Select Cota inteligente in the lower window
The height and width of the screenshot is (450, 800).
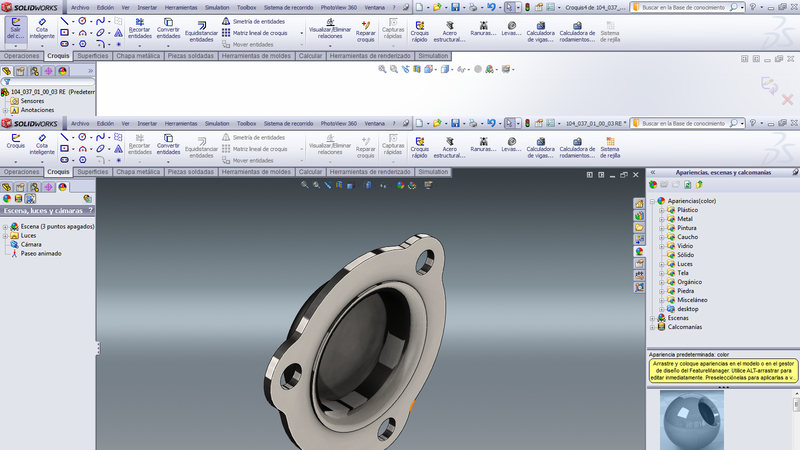pos(42,146)
